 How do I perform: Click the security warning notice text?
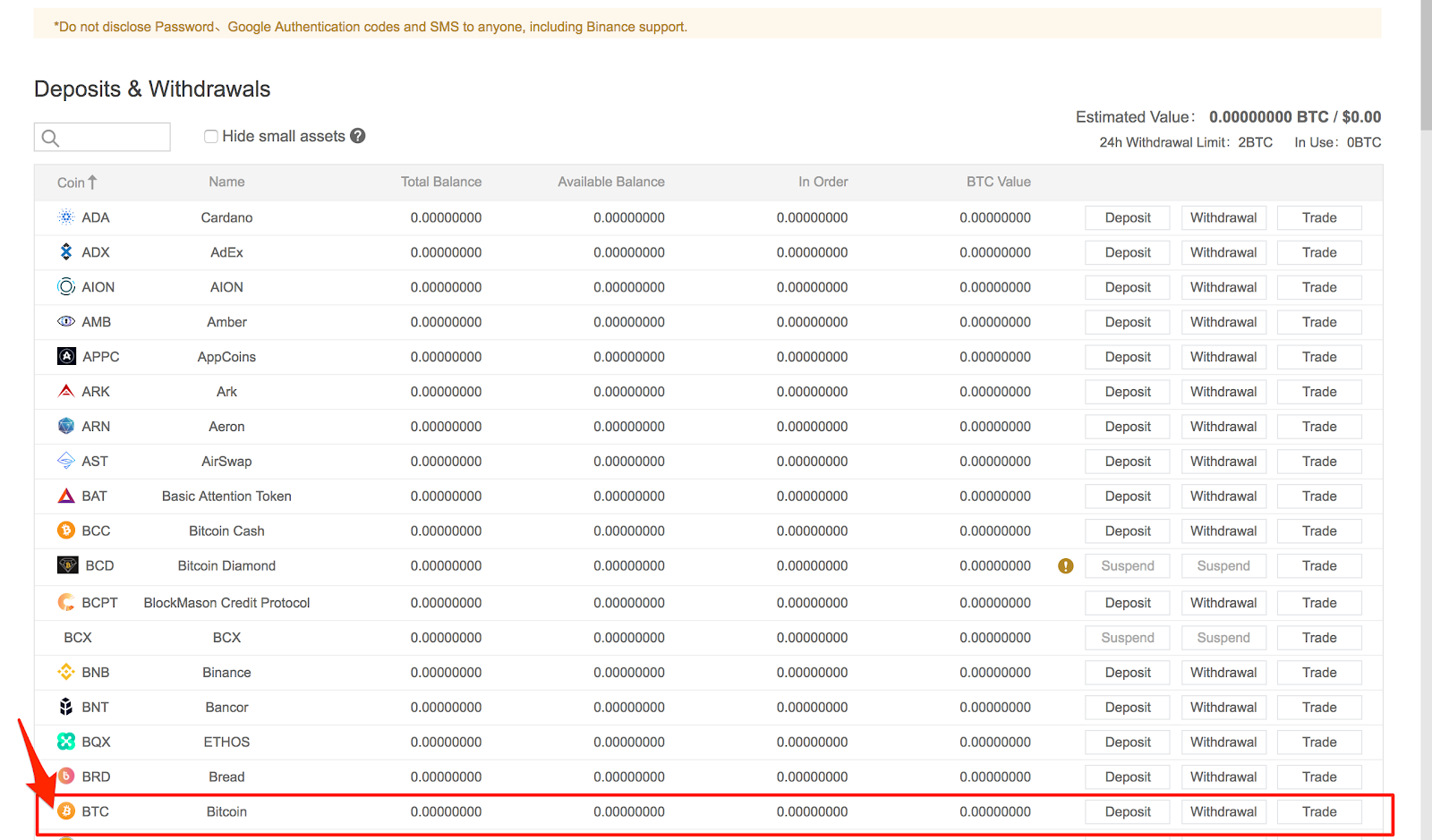tap(371, 27)
